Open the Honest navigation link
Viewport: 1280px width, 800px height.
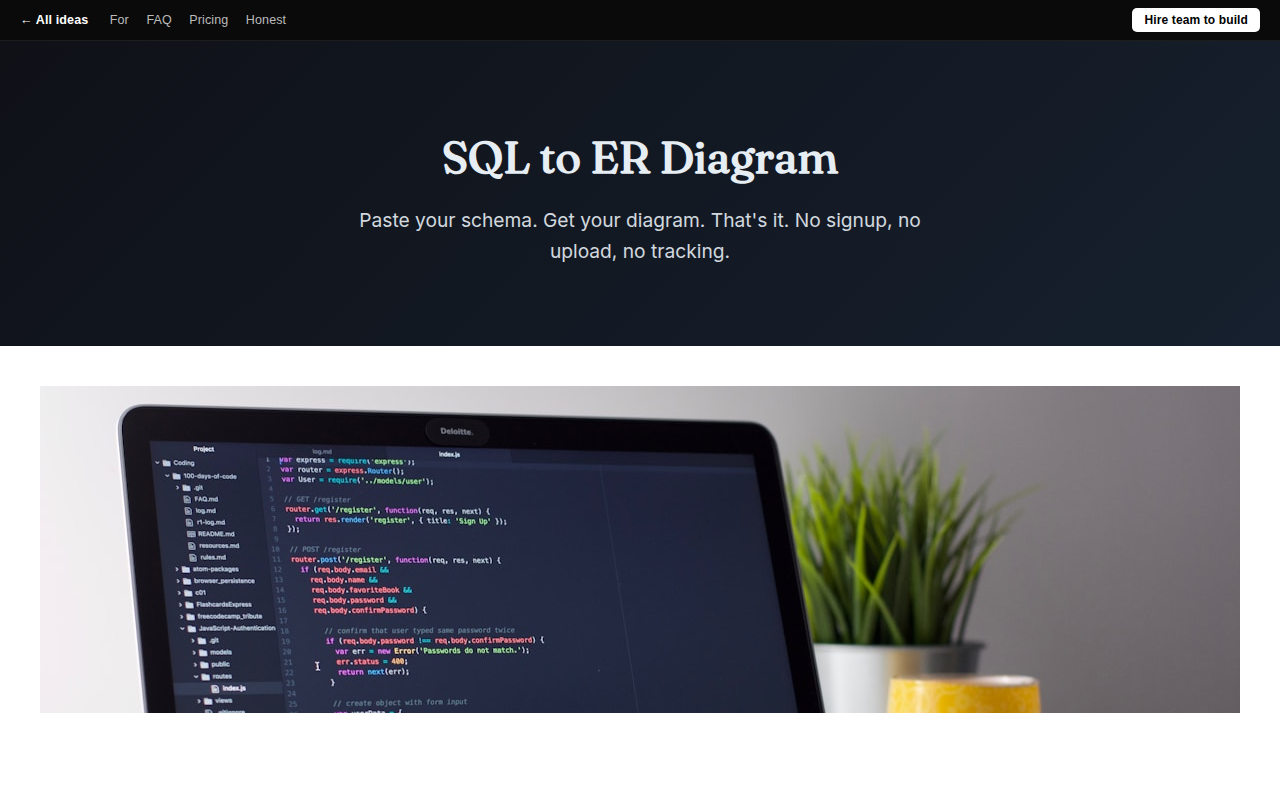pos(265,20)
